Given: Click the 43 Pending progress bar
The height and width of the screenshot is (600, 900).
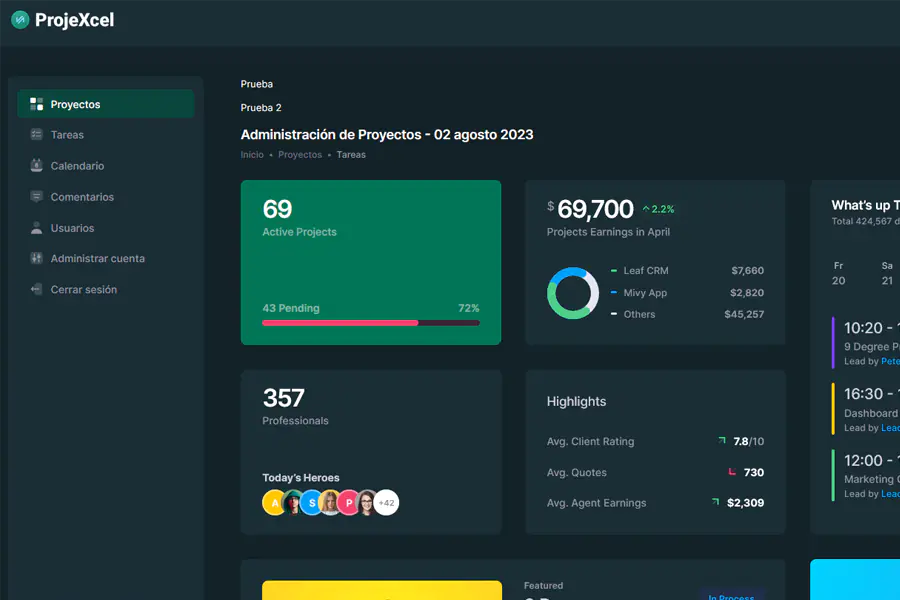Looking at the screenshot, I should (371, 323).
